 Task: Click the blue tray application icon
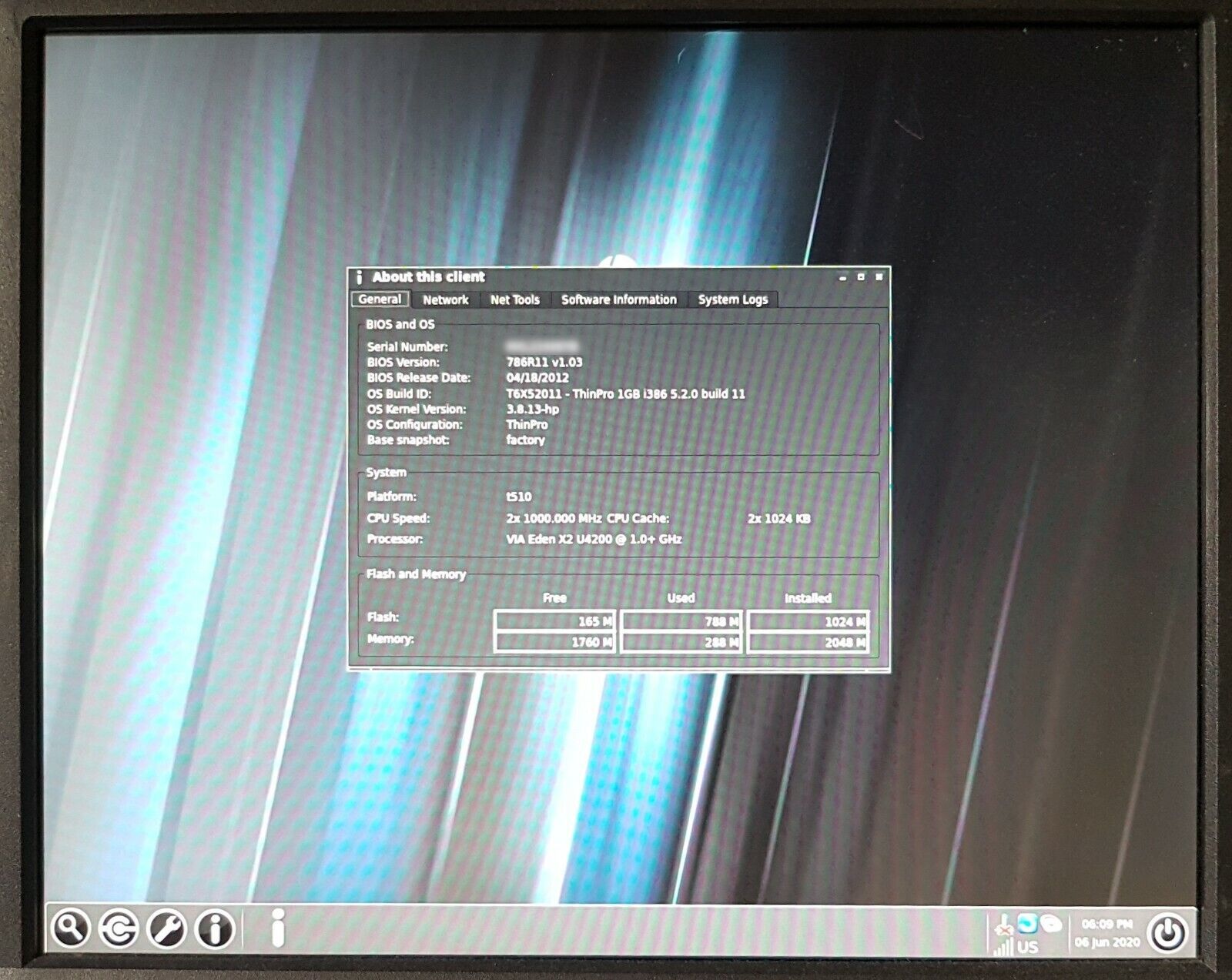[x=1027, y=922]
